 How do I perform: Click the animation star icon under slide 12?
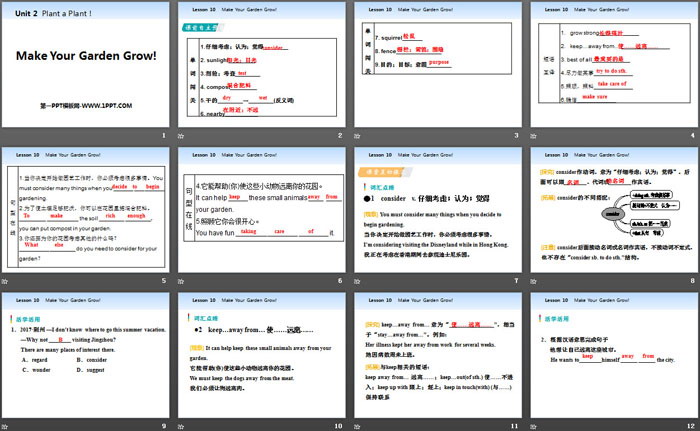(x=530, y=425)
